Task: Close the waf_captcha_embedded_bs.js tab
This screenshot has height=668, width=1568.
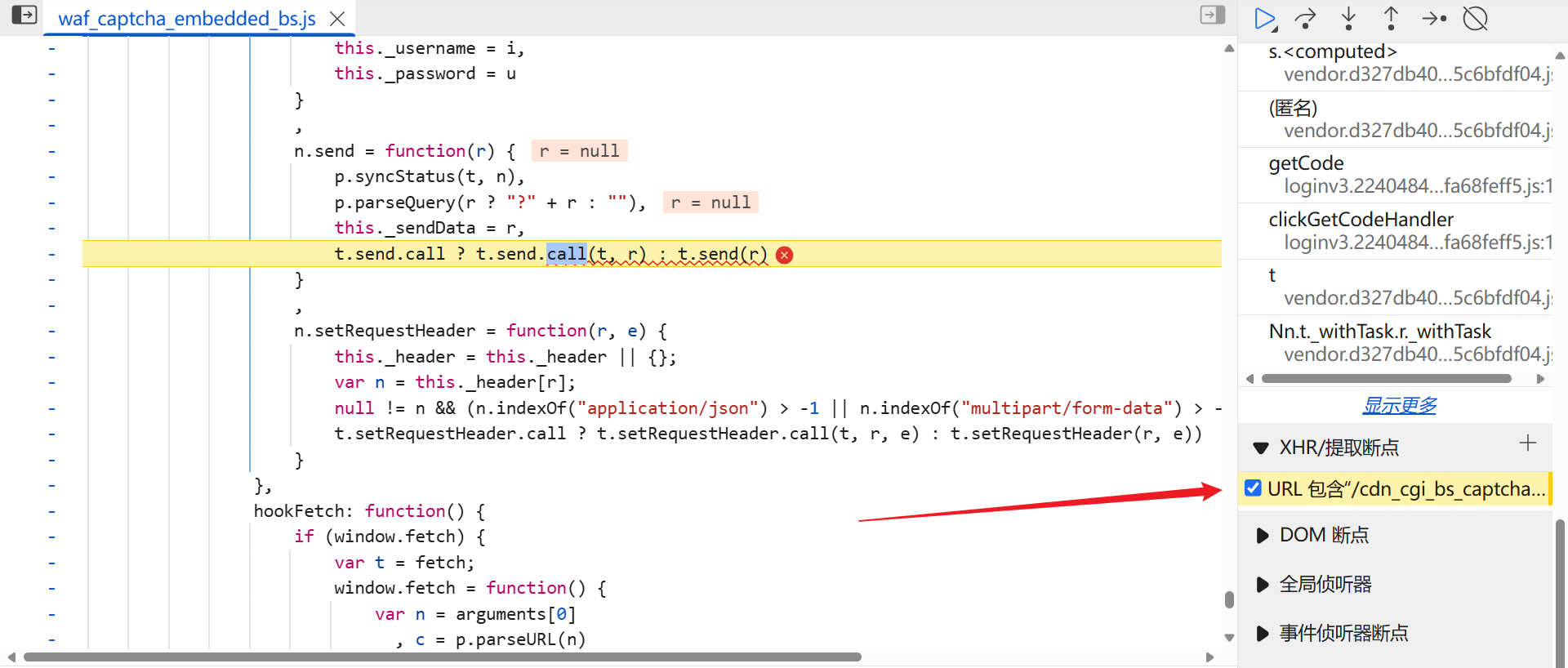Action: click(336, 19)
